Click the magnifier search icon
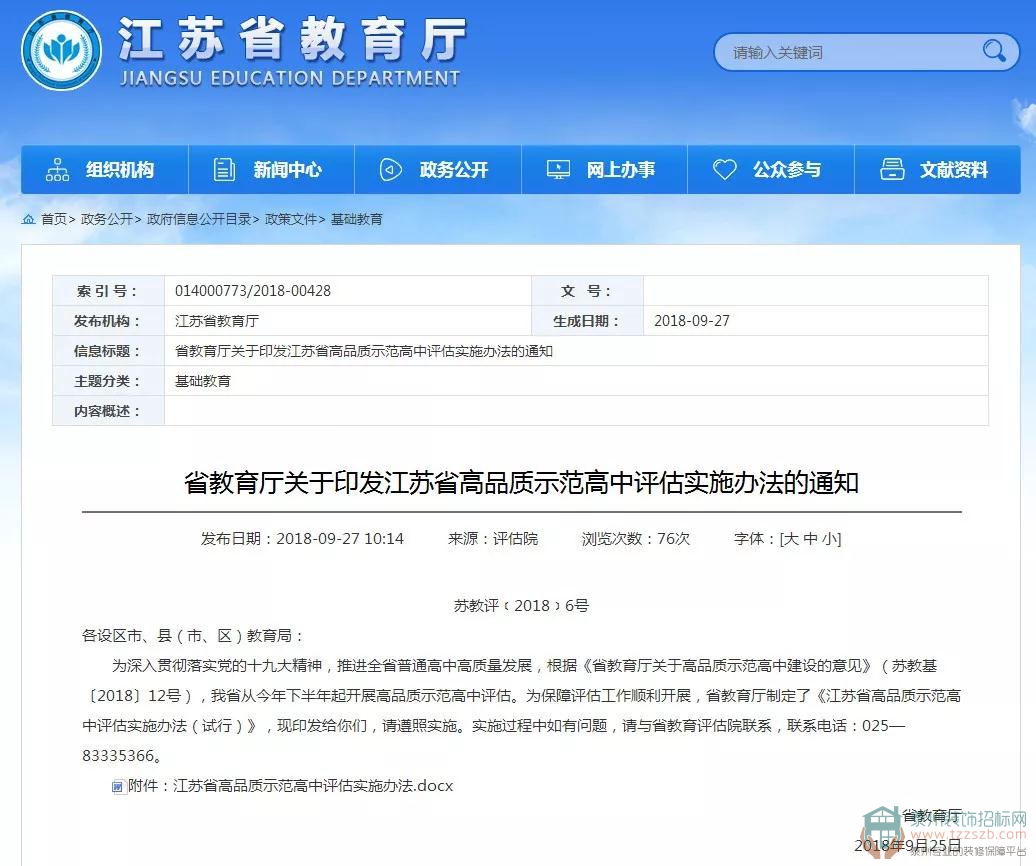The height and width of the screenshot is (866, 1036). pos(993,51)
